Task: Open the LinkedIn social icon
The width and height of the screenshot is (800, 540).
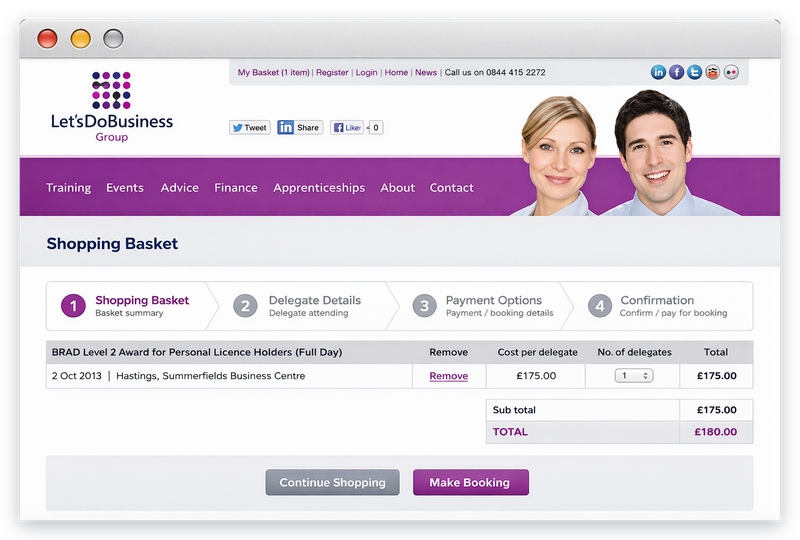Action: 658,72
